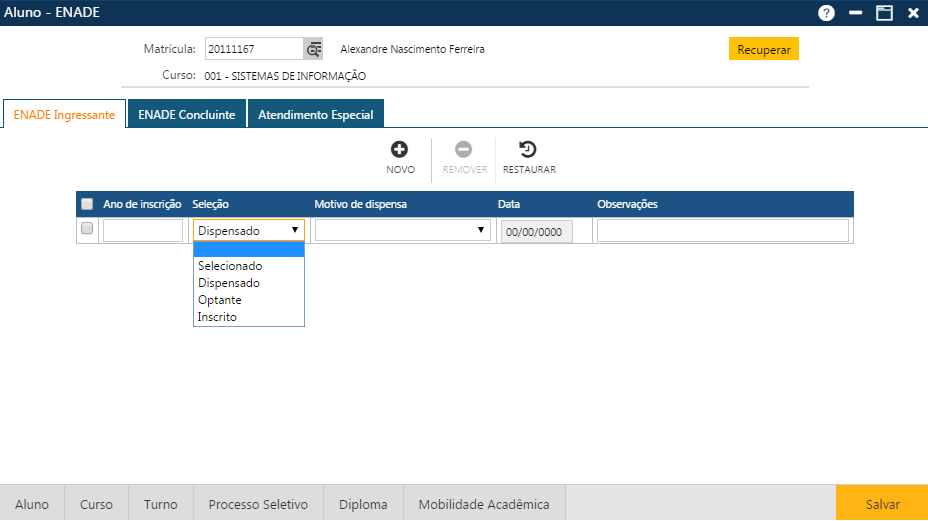The image size is (928, 521).
Task: Click the Matrícula search lookup icon
Action: coord(314,49)
